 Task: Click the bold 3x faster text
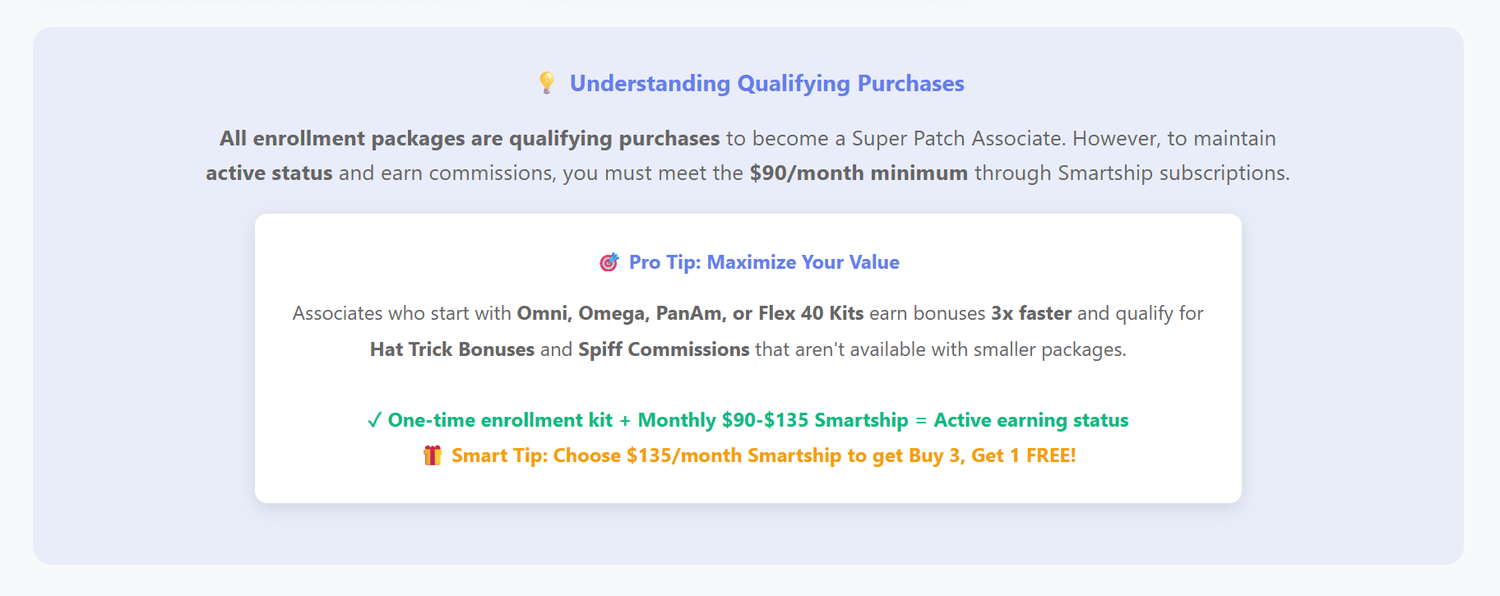pyautogui.click(x=1031, y=314)
